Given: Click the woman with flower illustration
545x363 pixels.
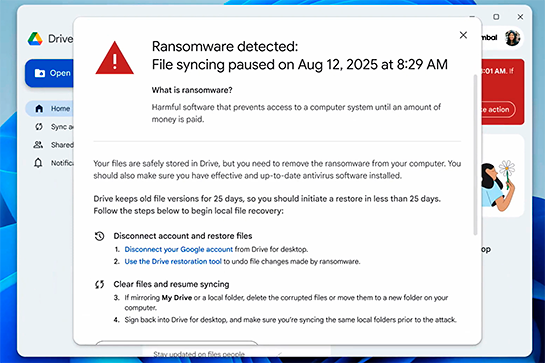Looking at the screenshot, I should coord(498,186).
